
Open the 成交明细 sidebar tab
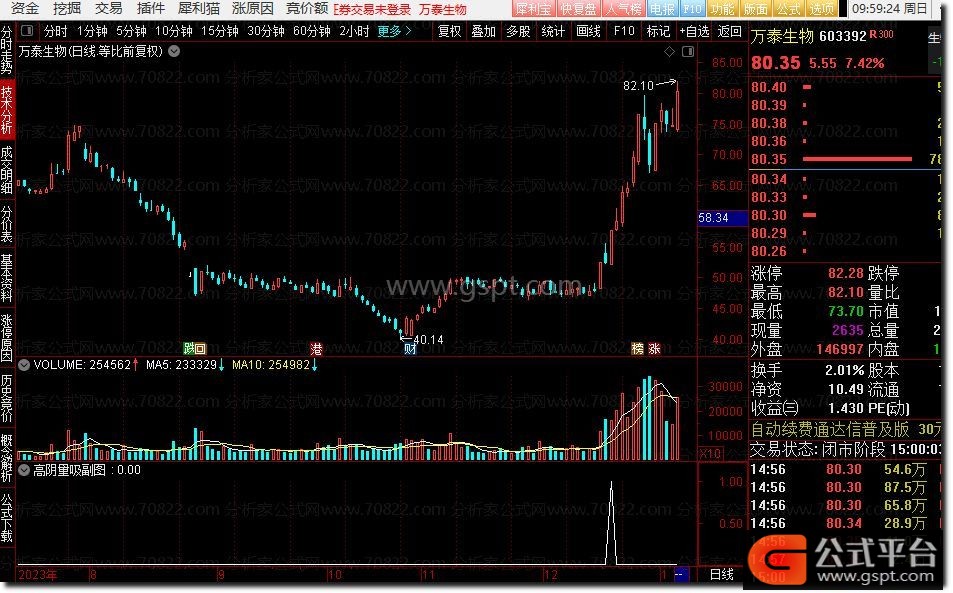[x=7, y=170]
